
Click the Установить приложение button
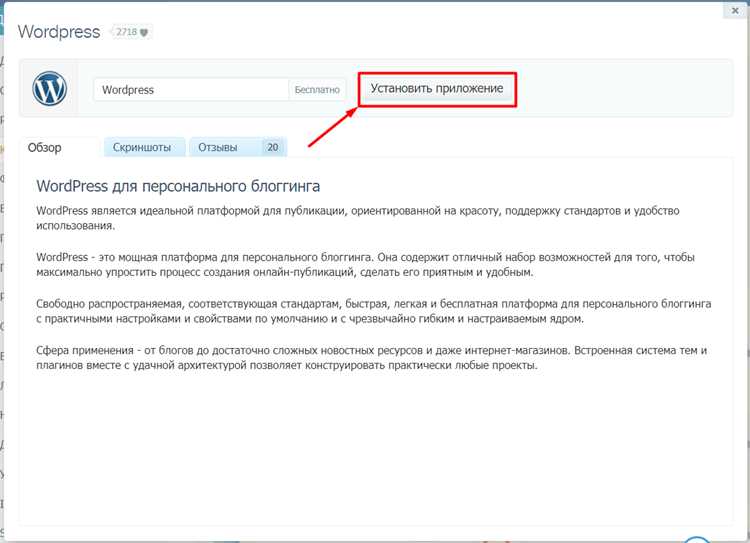point(437,89)
